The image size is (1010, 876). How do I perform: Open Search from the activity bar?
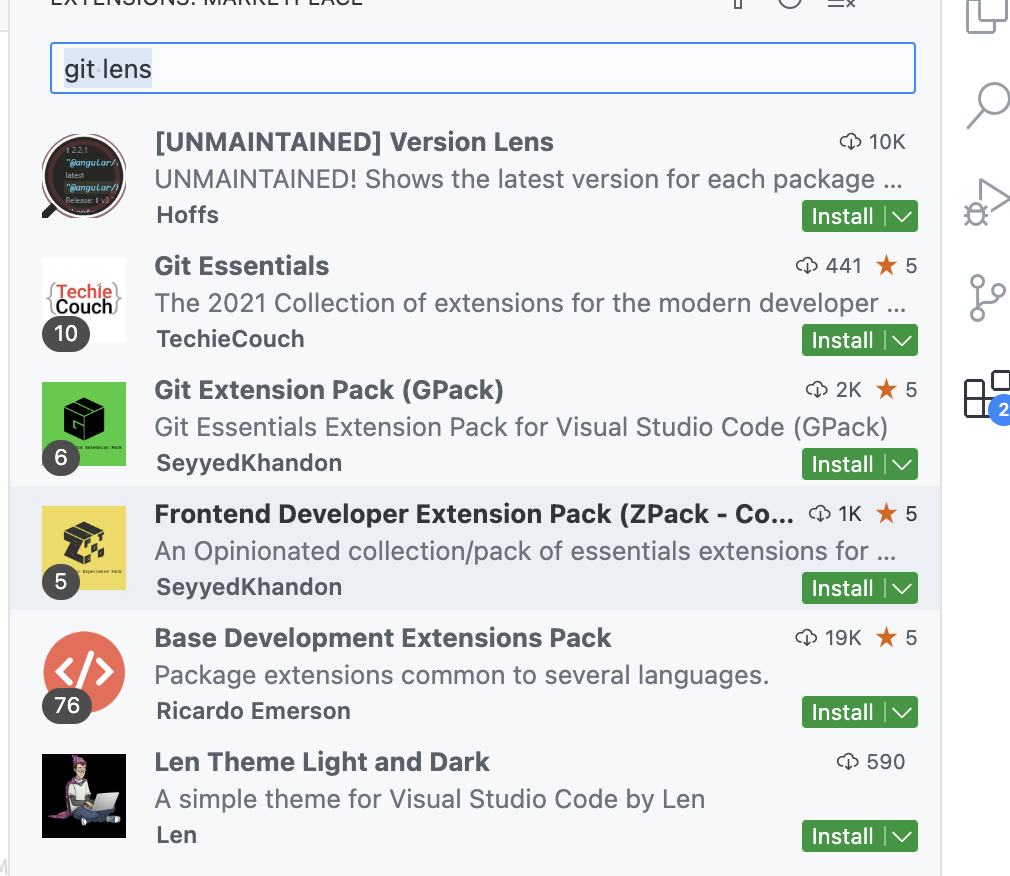click(x=988, y=103)
